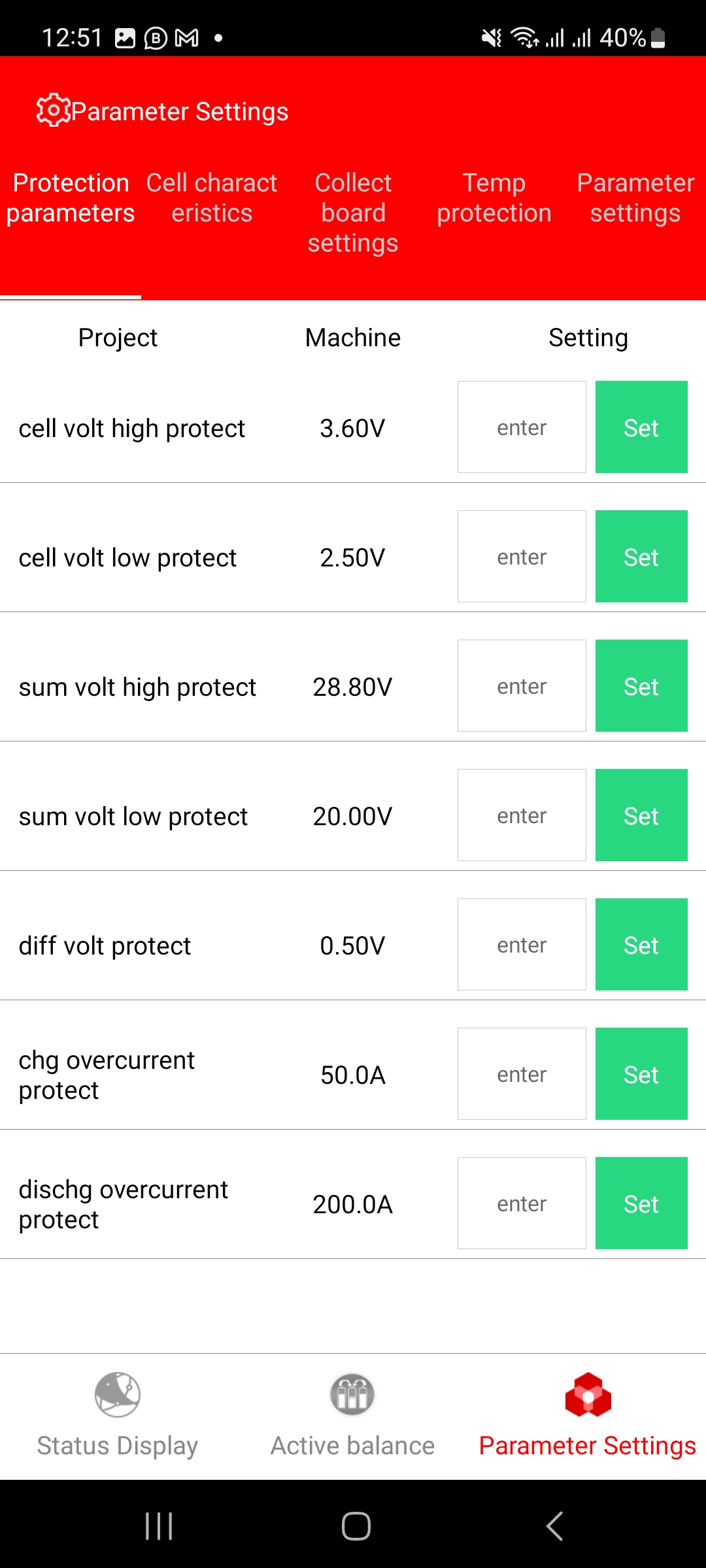Open the Status Display globe icon
The image size is (706, 1568).
click(118, 1394)
